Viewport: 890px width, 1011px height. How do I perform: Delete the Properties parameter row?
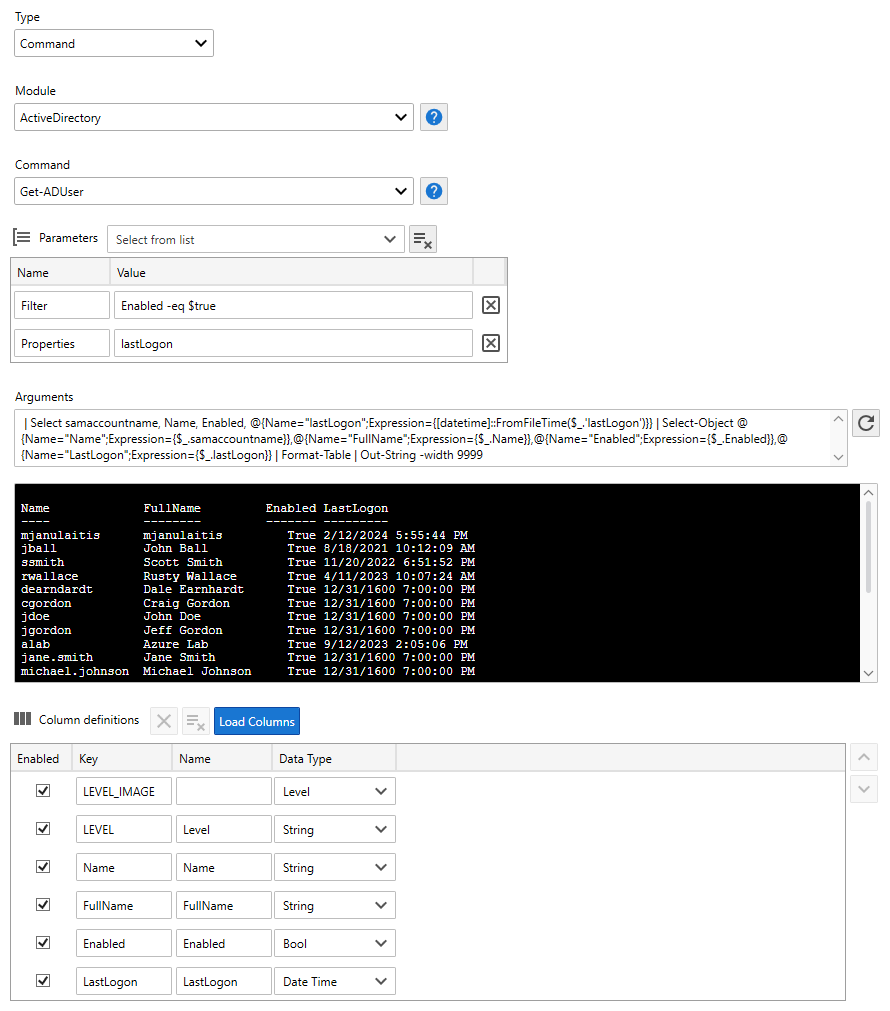pos(490,343)
